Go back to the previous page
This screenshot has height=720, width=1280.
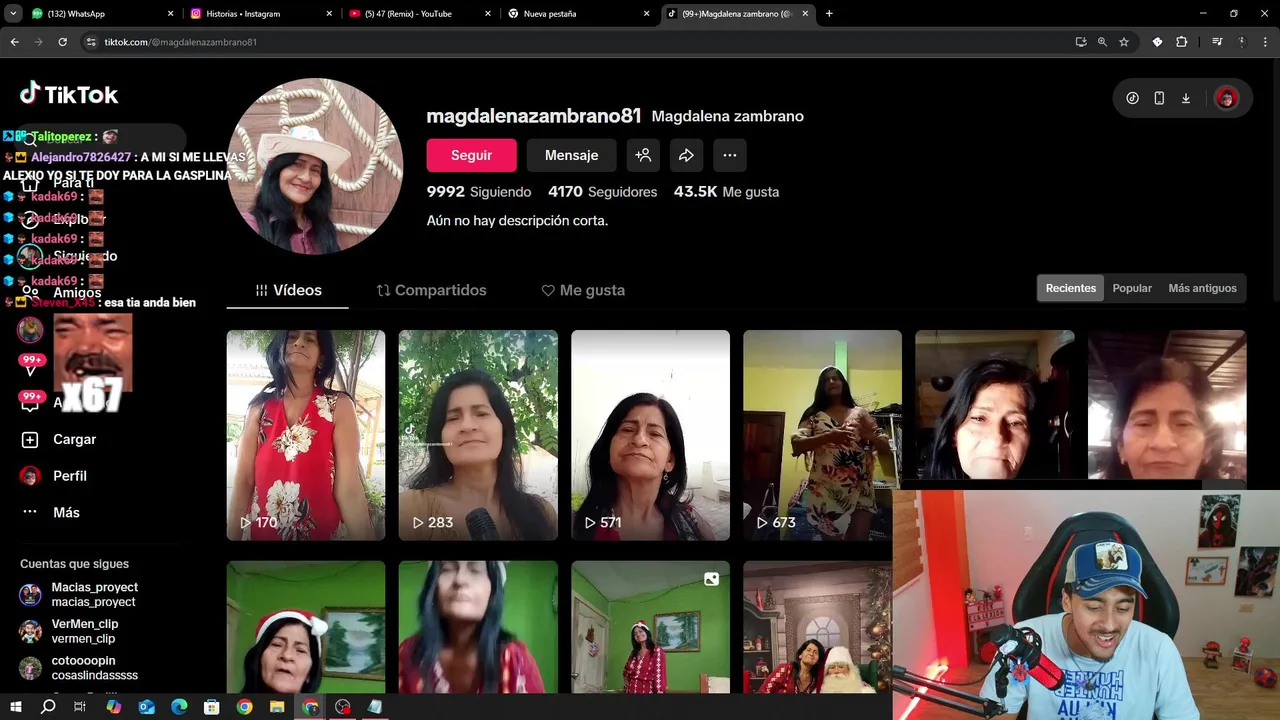pyautogui.click(x=14, y=42)
